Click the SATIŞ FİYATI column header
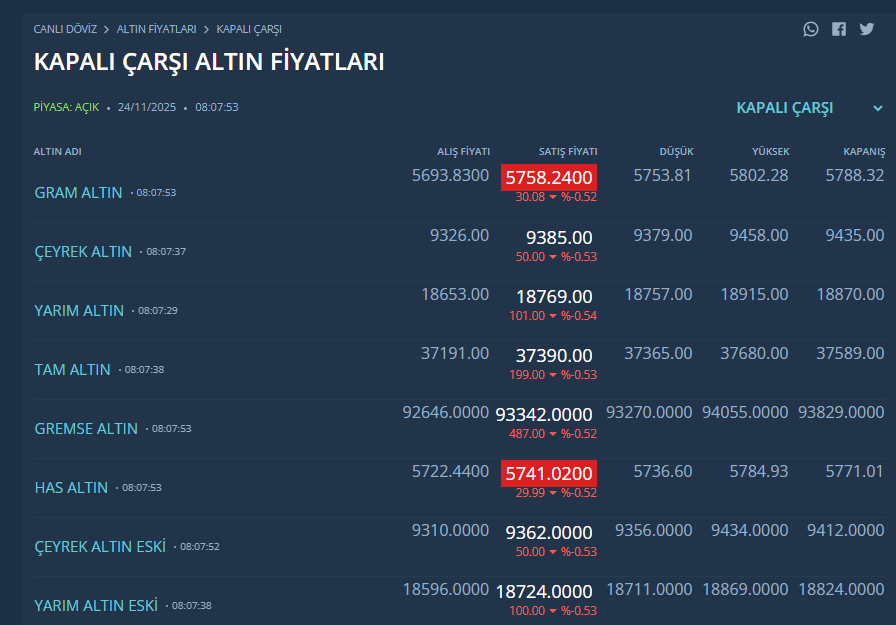This screenshot has width=896, height=625. click(568, 152)
